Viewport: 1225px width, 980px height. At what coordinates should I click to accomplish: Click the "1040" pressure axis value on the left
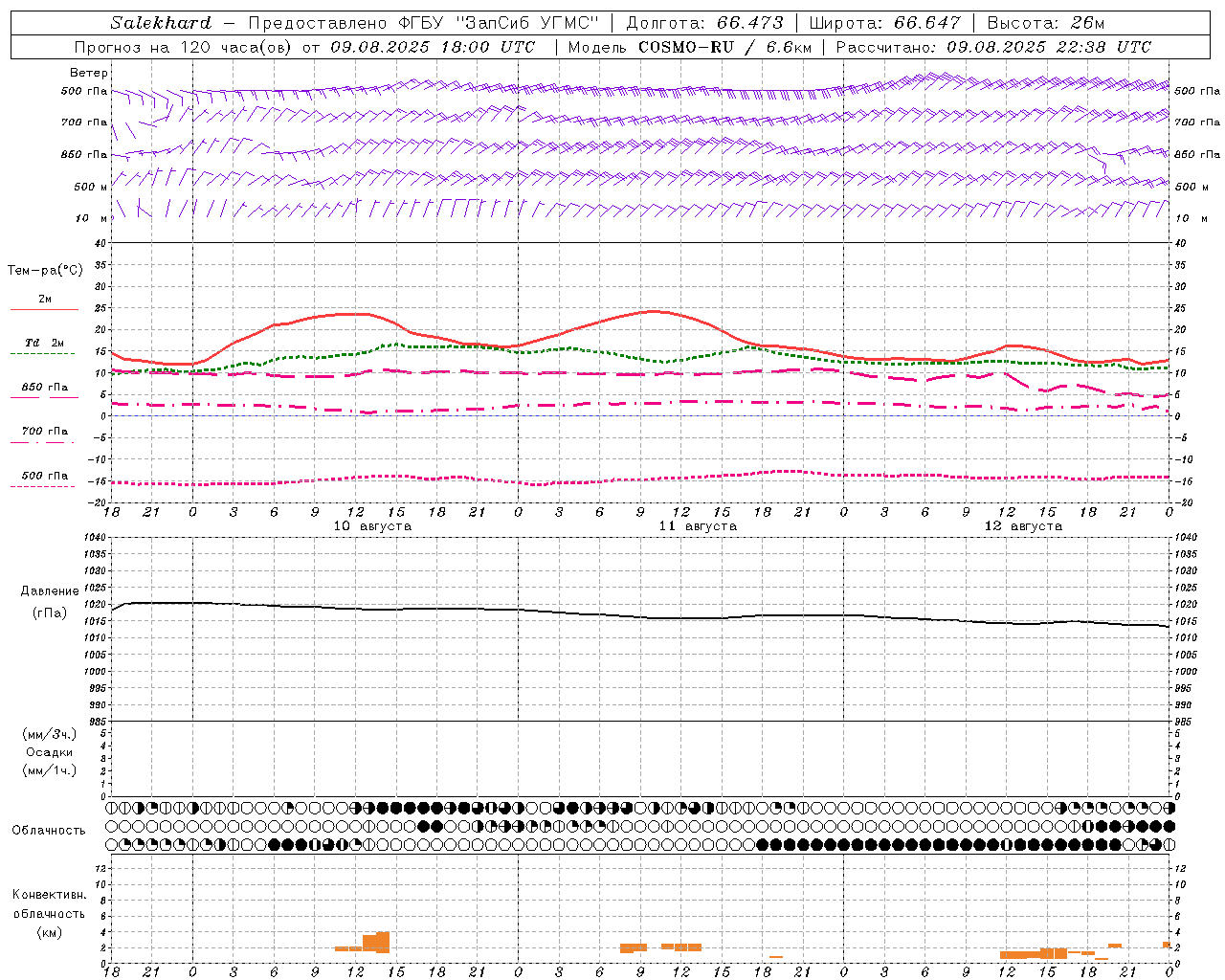[95, 538]
